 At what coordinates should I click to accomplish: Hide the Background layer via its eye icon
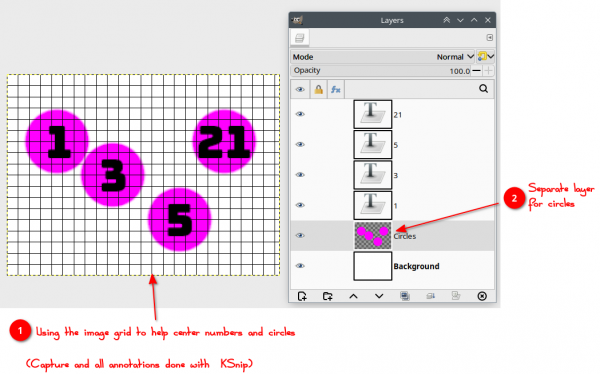(300, 266)
